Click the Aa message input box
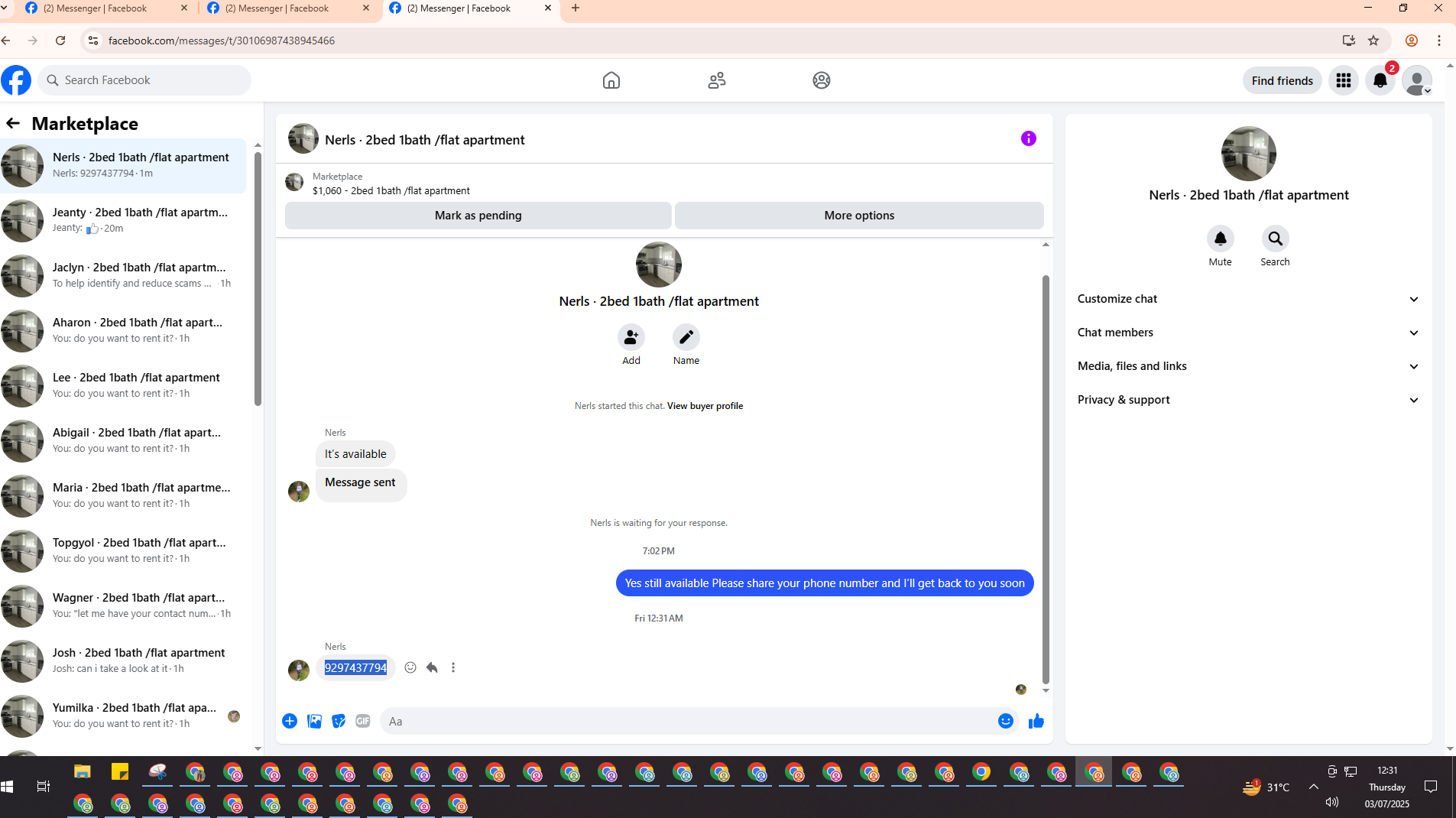Screen dimensions: 1456x818 tap(688, 721)
